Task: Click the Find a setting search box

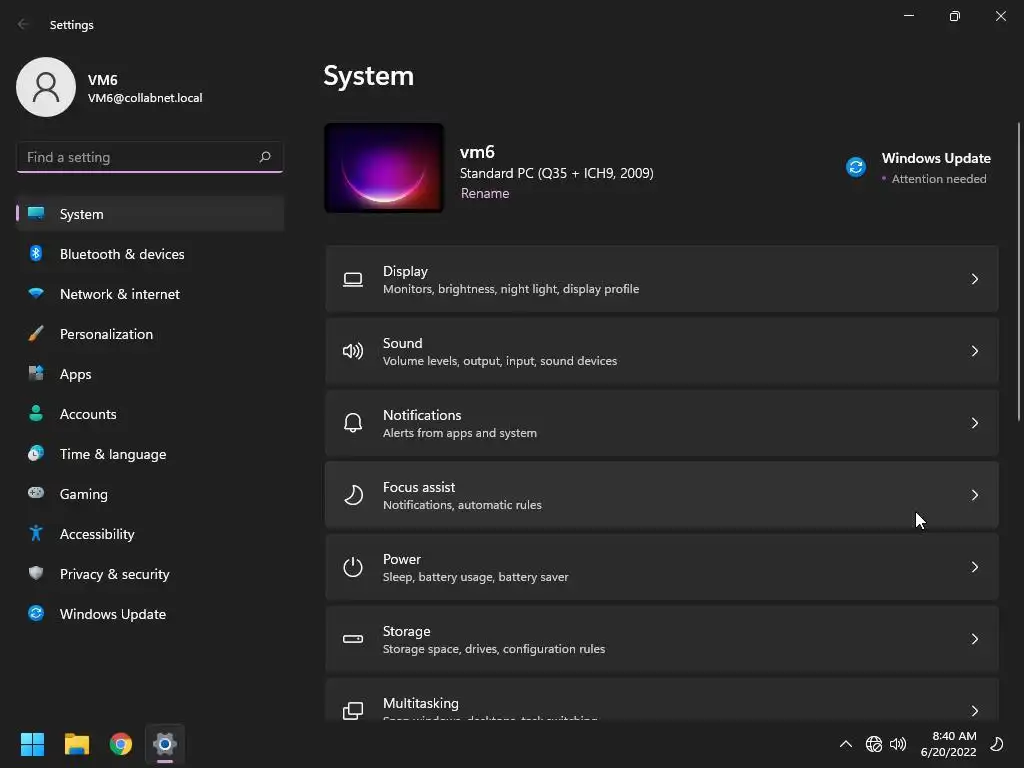Action: coord(150,157)
